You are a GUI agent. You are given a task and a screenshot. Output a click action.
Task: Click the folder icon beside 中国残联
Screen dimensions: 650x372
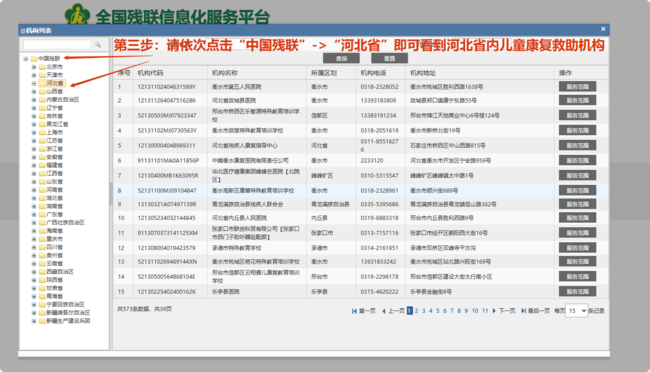point(34,58)
